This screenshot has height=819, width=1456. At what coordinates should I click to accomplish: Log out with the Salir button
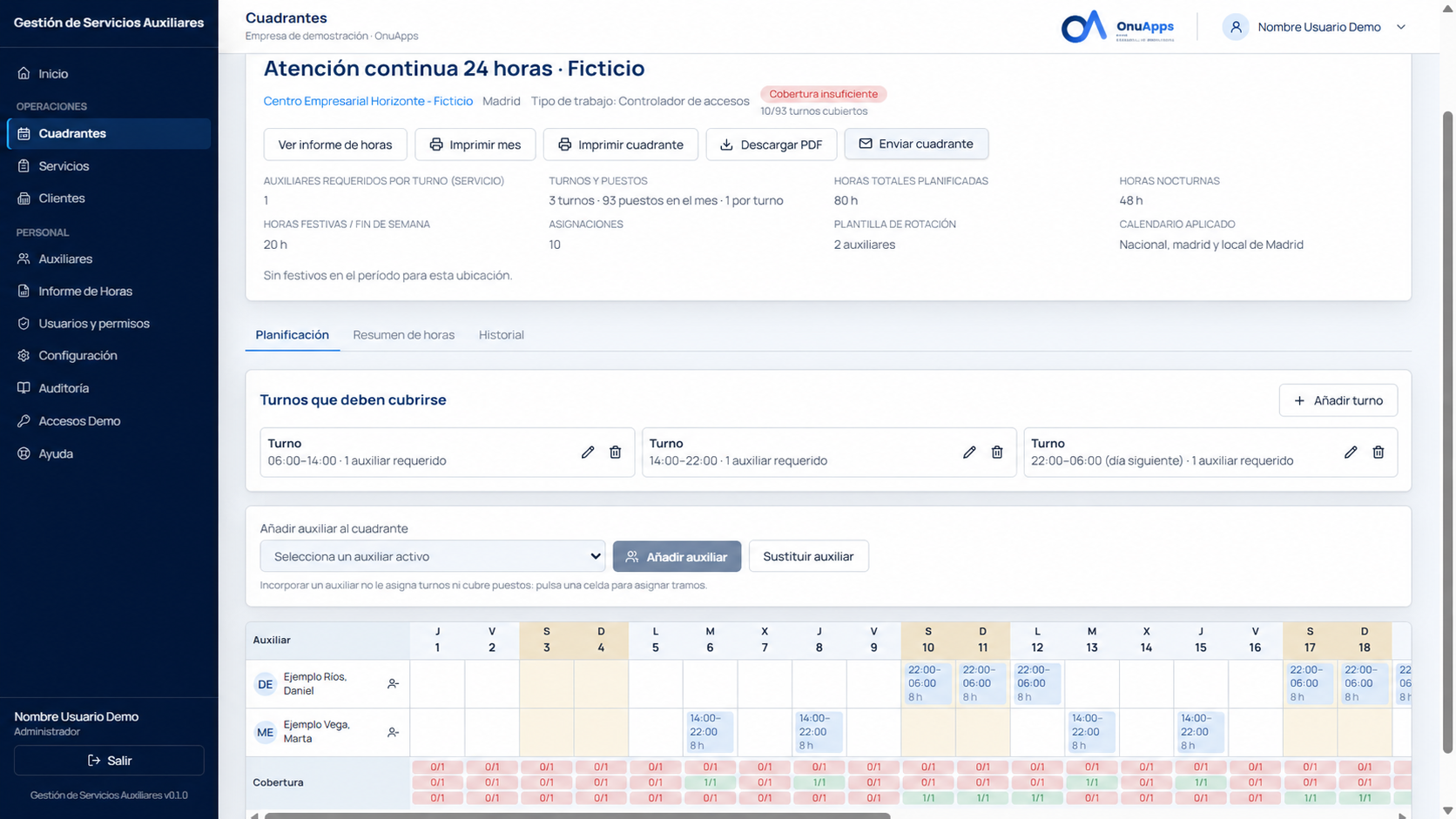pyautogui.click(x=109, y=761)
